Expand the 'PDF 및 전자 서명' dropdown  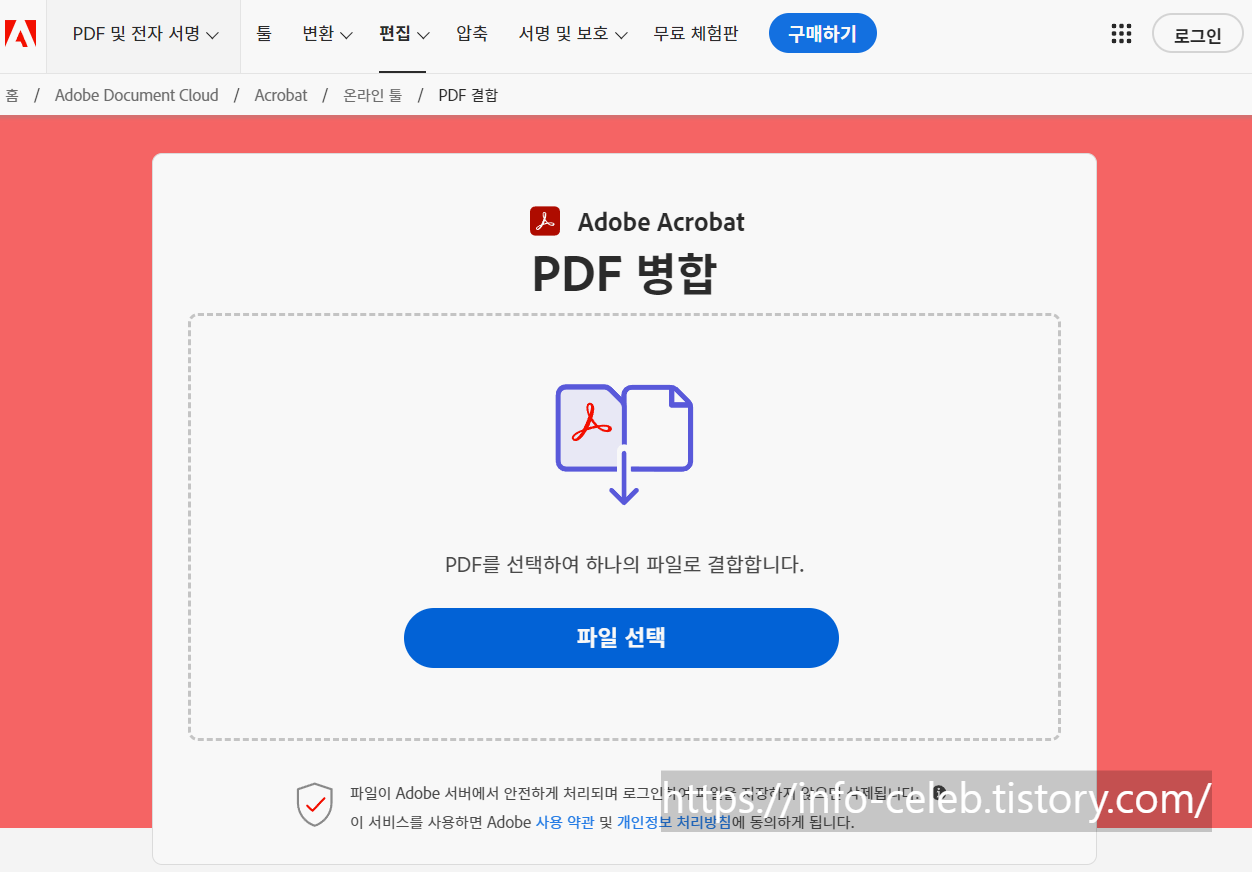(146, 34)
